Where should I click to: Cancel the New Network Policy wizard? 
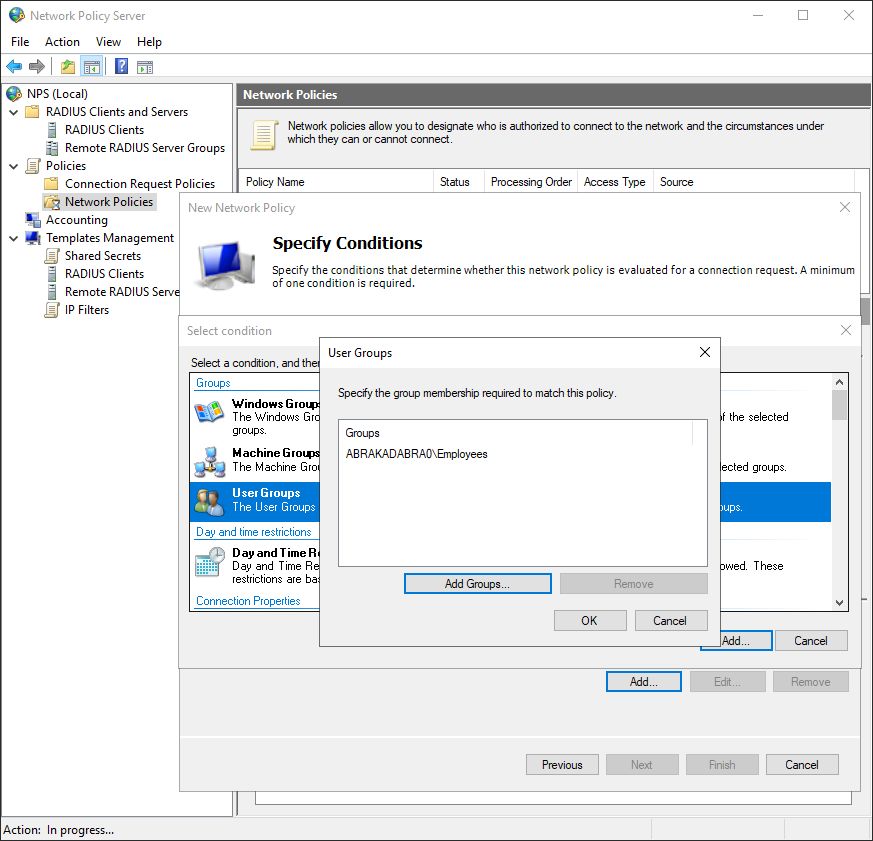click(802, 765)
